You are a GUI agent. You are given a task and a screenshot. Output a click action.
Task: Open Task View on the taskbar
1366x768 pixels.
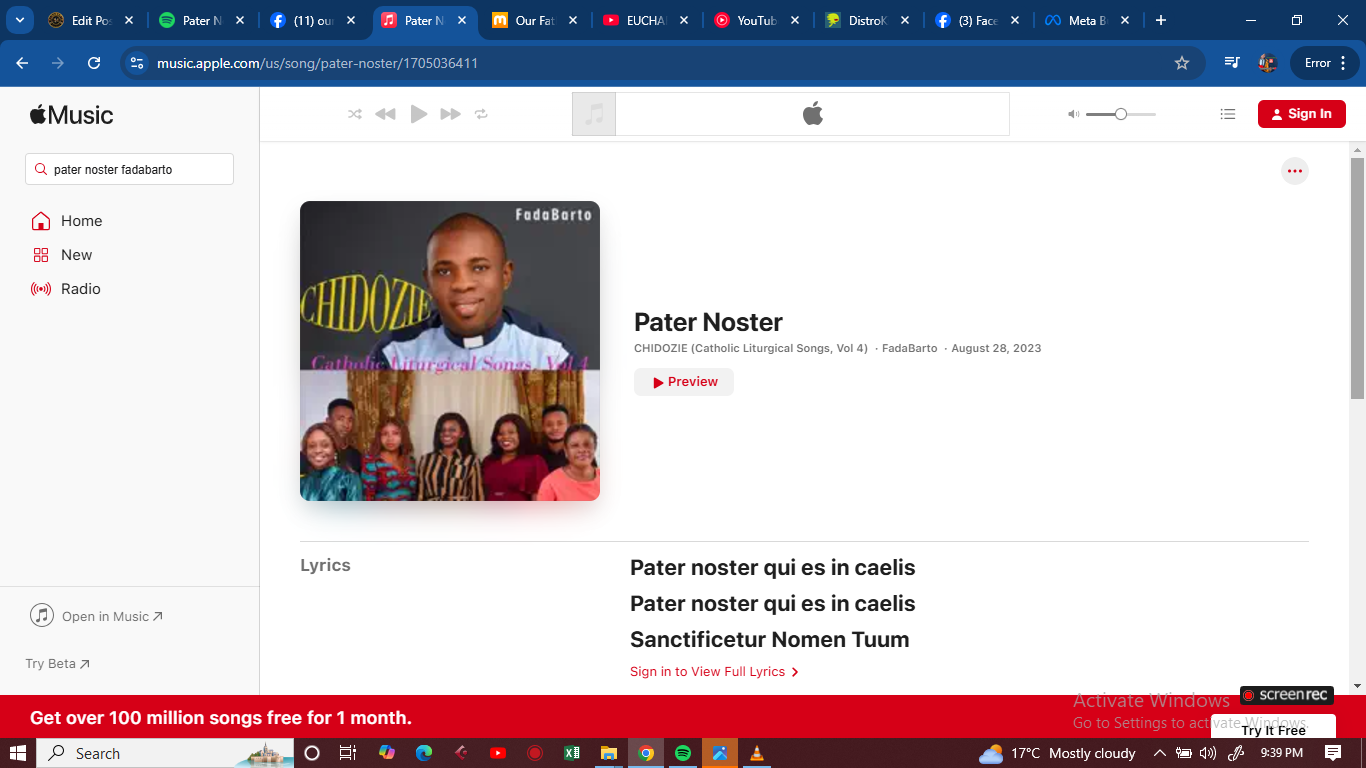[x=347, y=753]
